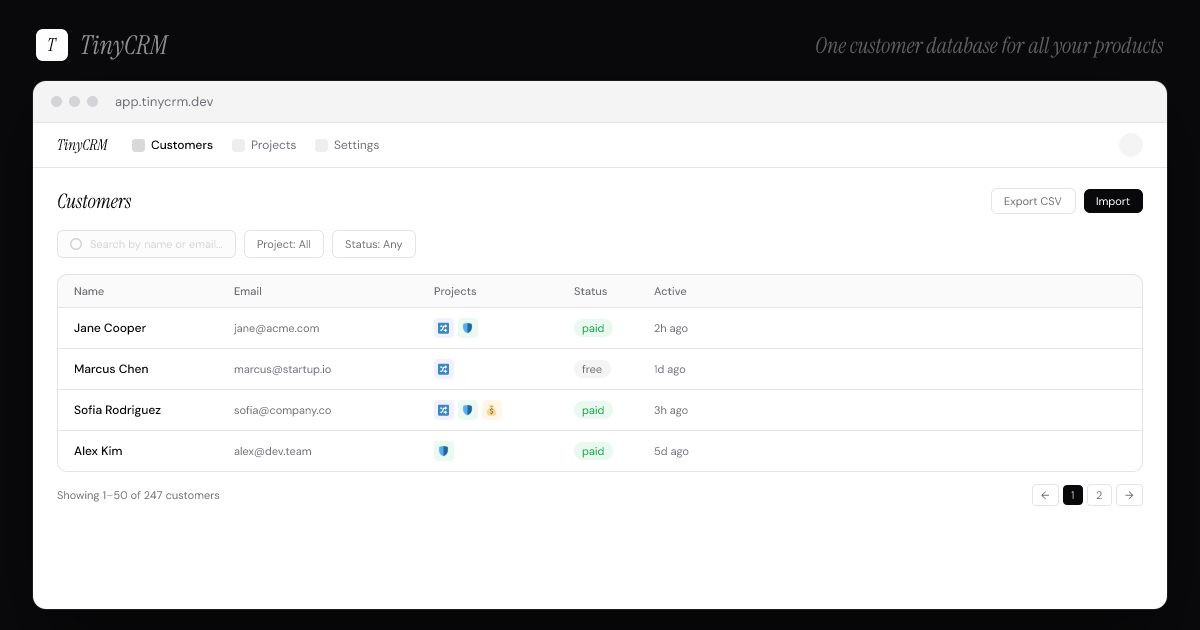Open the Projects nav tab
The image size is (1200, 630).
[264, 145]
